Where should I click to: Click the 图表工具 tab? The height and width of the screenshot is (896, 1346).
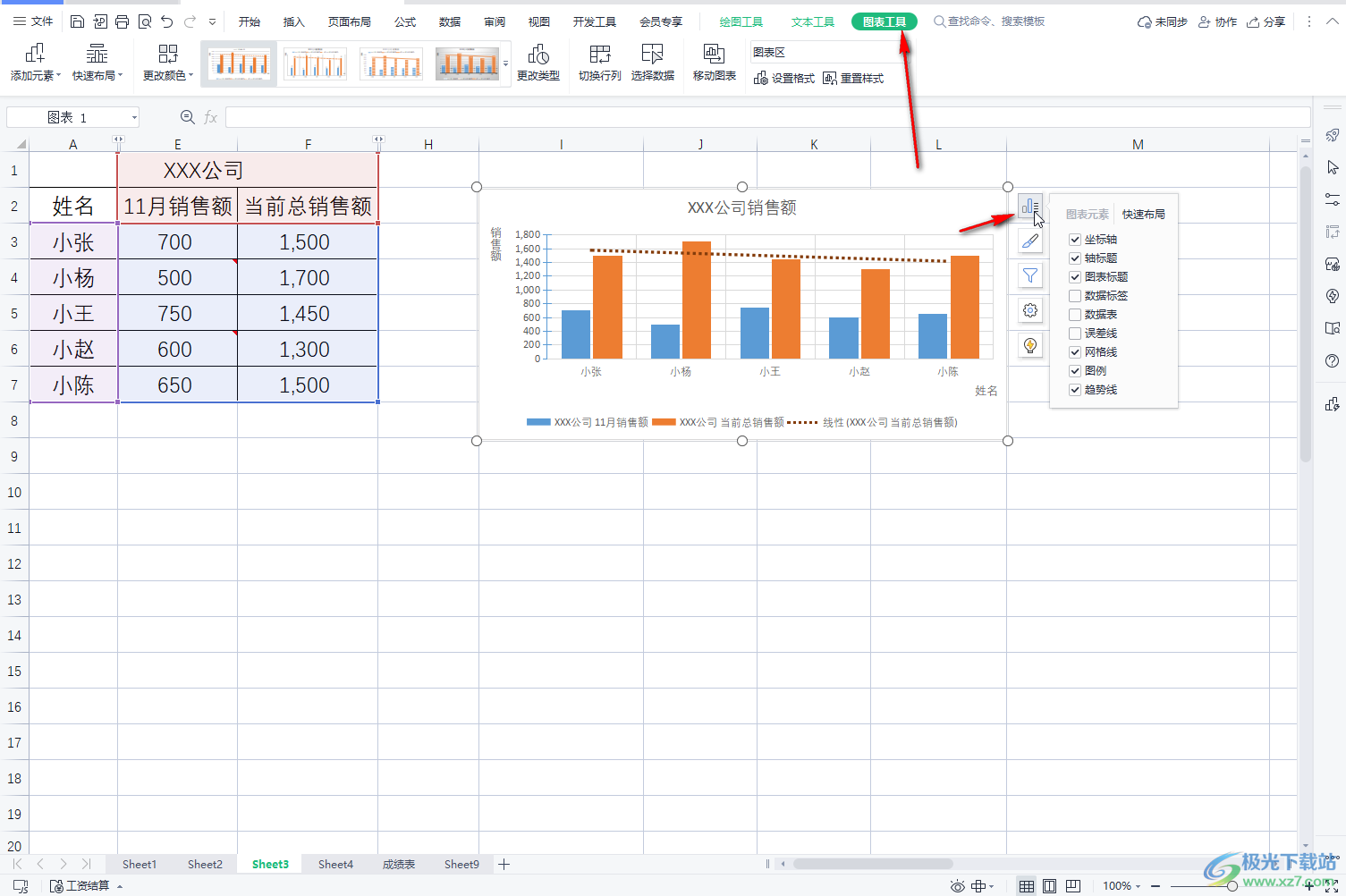885,21
